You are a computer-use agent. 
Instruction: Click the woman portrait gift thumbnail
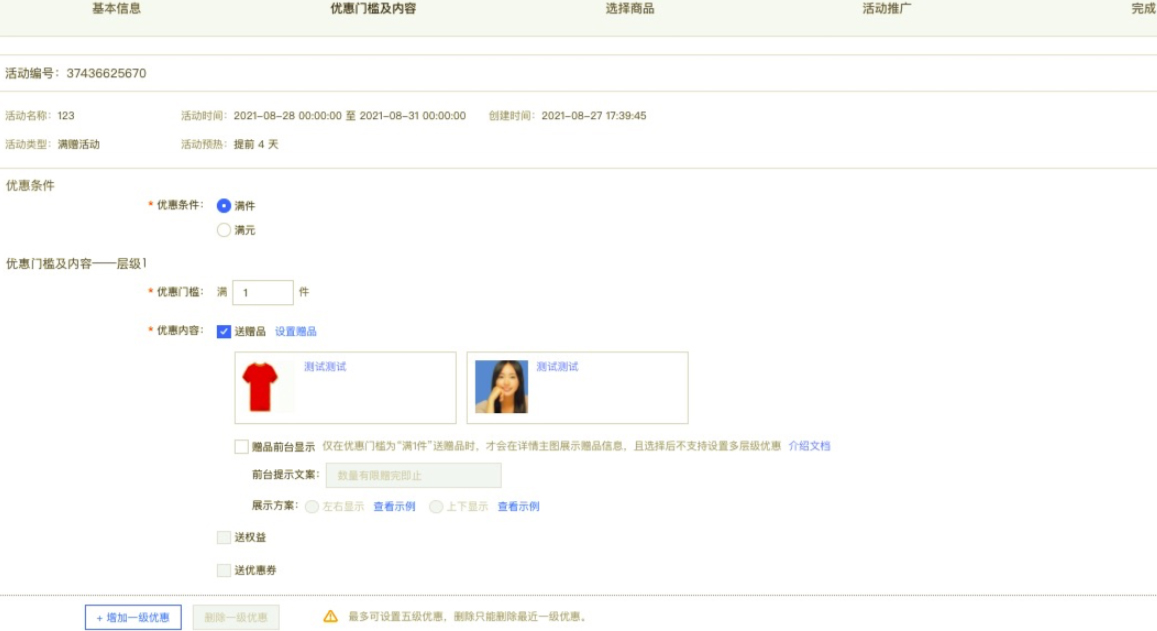click(501, 387)
